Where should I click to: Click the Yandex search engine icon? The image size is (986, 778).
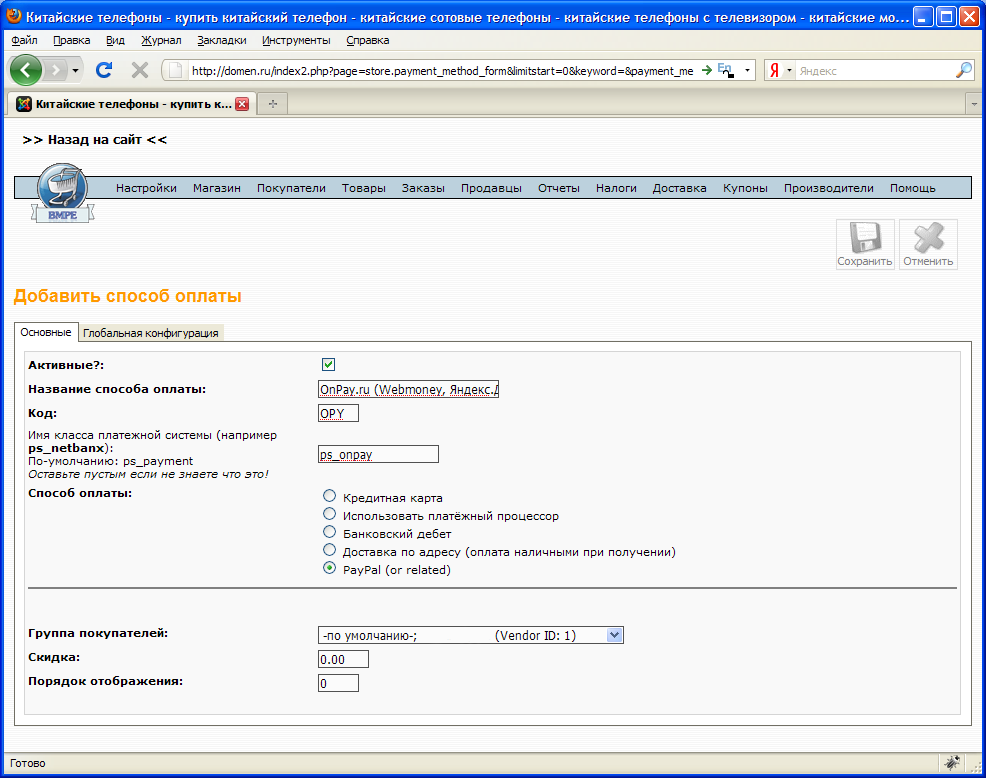pyautogui.click(x=774, y=71)
